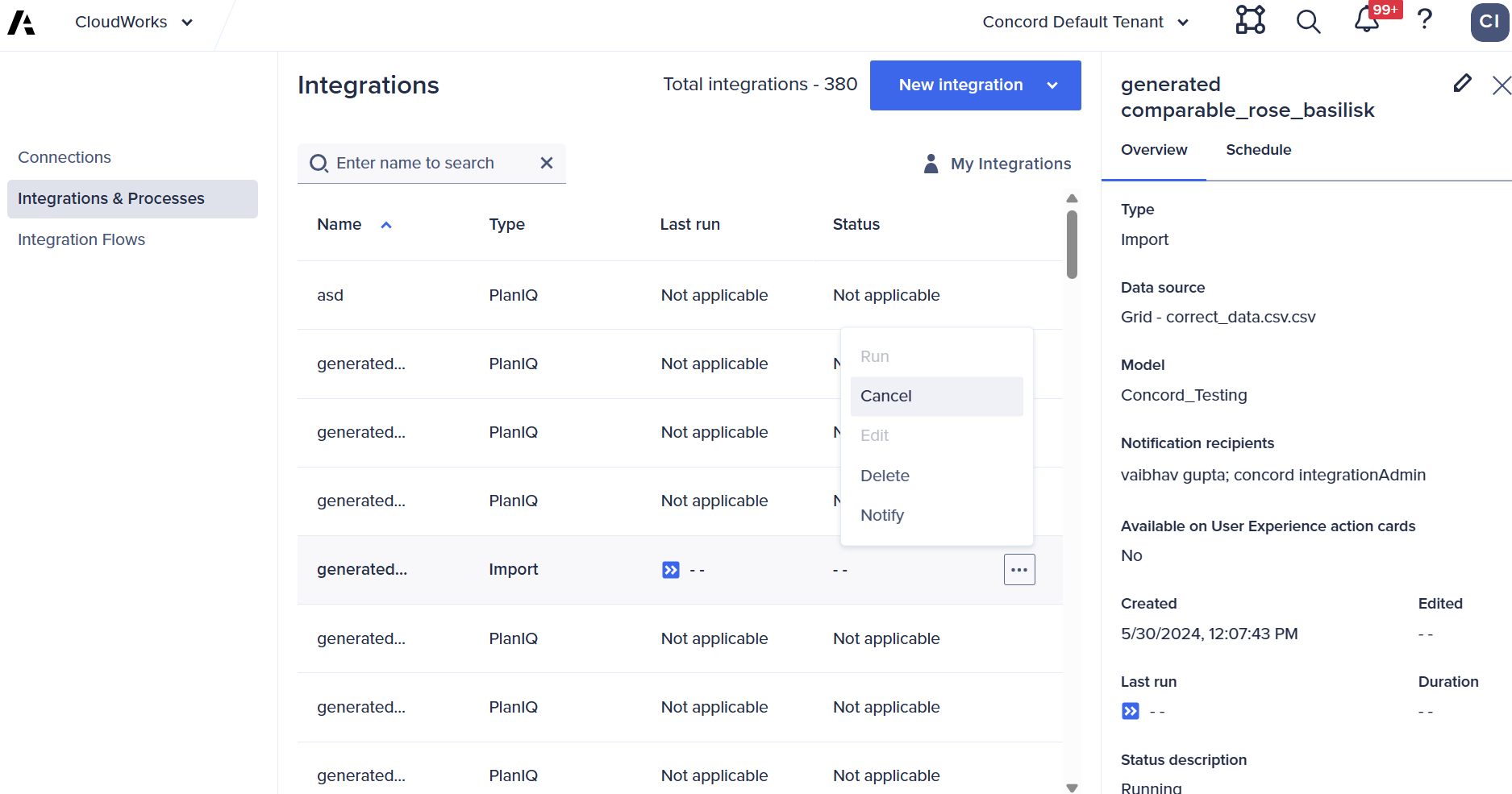Toggle the Name column sort order
The width and height of the screenshot is (1512, 794).
click(386, 225)
